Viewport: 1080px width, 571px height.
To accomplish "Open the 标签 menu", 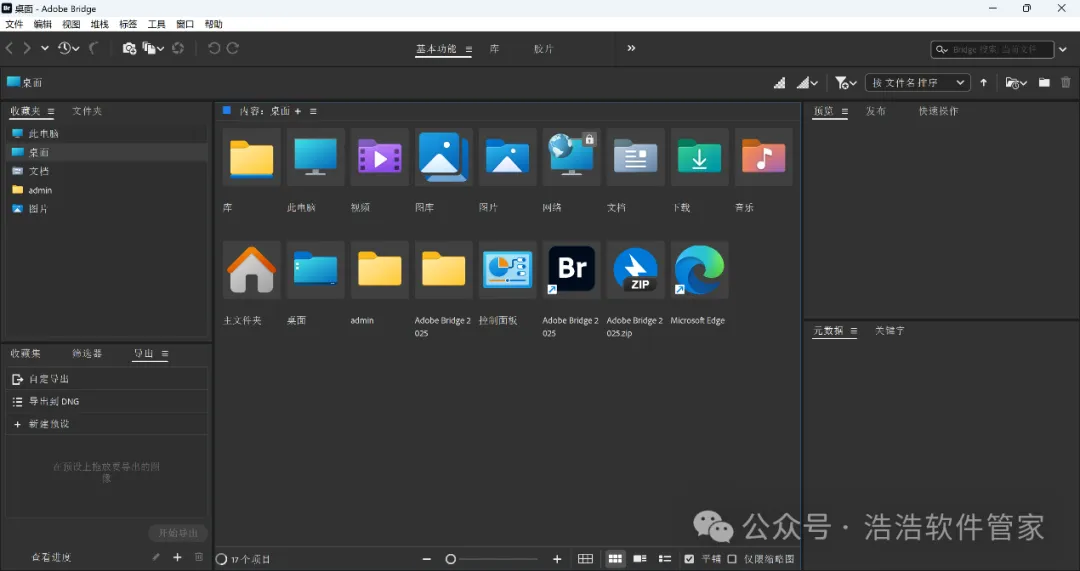I will point(128,24).
